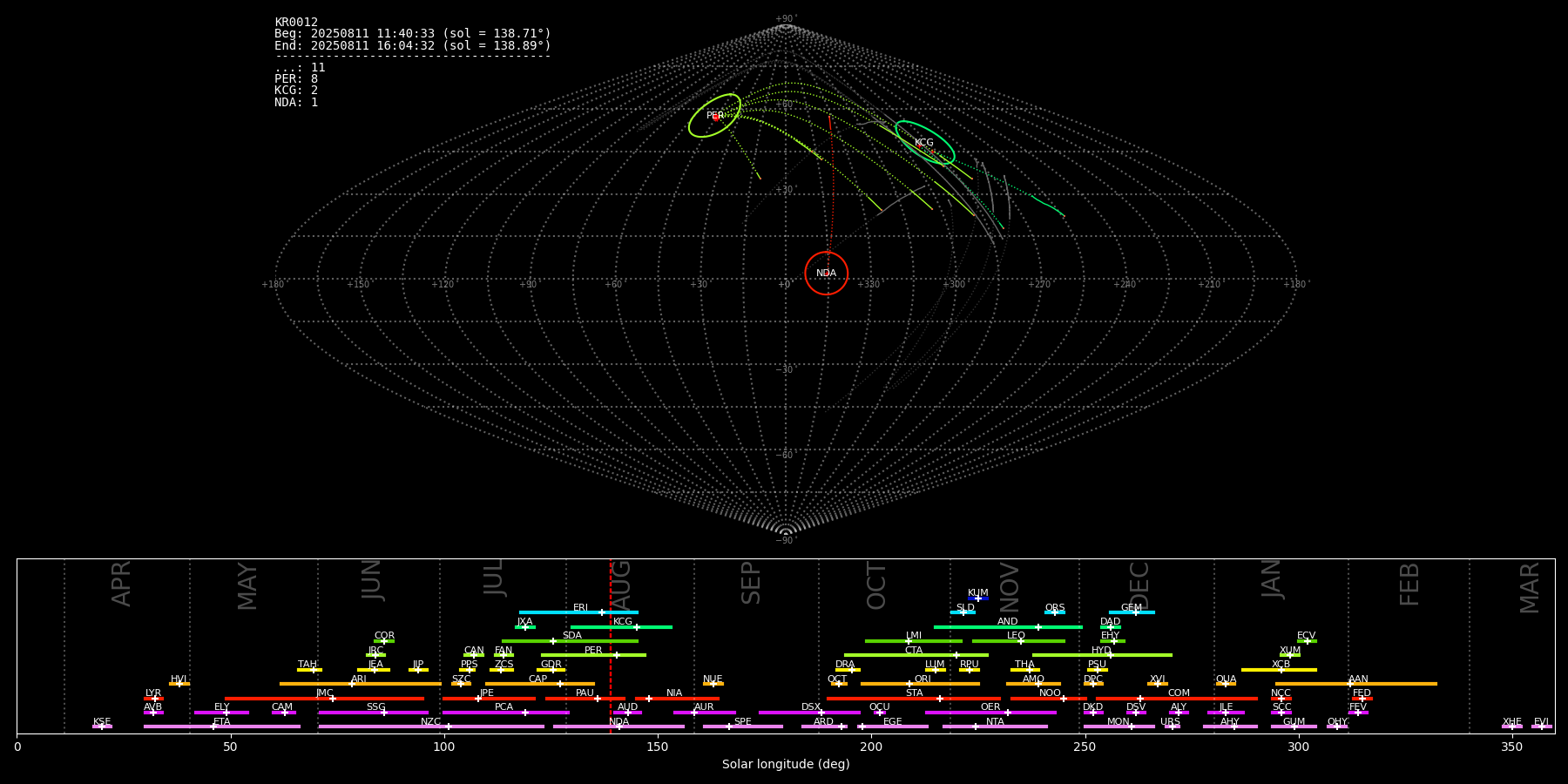The width and height of the screenshot is (1568, 784).
Task: Click the 'Solar longitude (deg)' axis title
Action: (786, 765)
